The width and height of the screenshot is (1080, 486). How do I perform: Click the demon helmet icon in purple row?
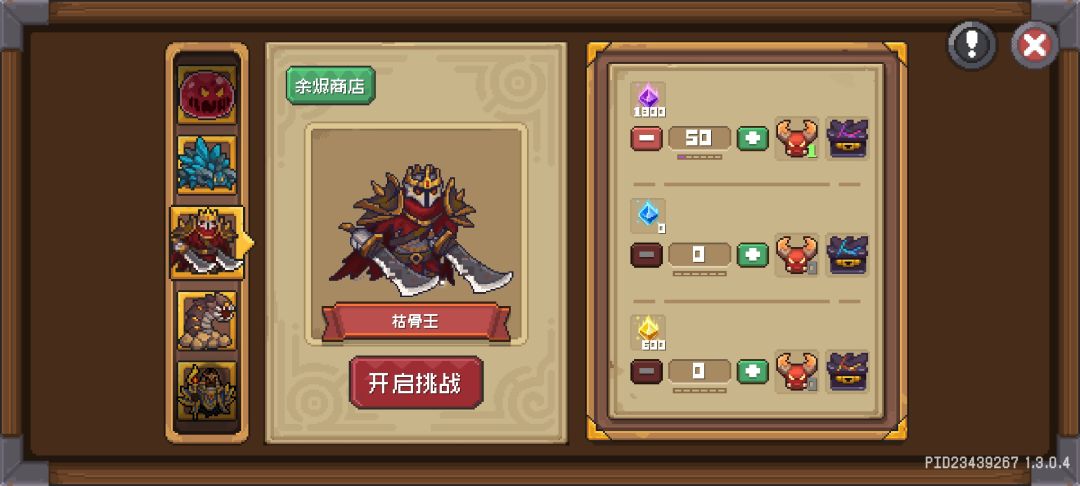coord(796,138)
